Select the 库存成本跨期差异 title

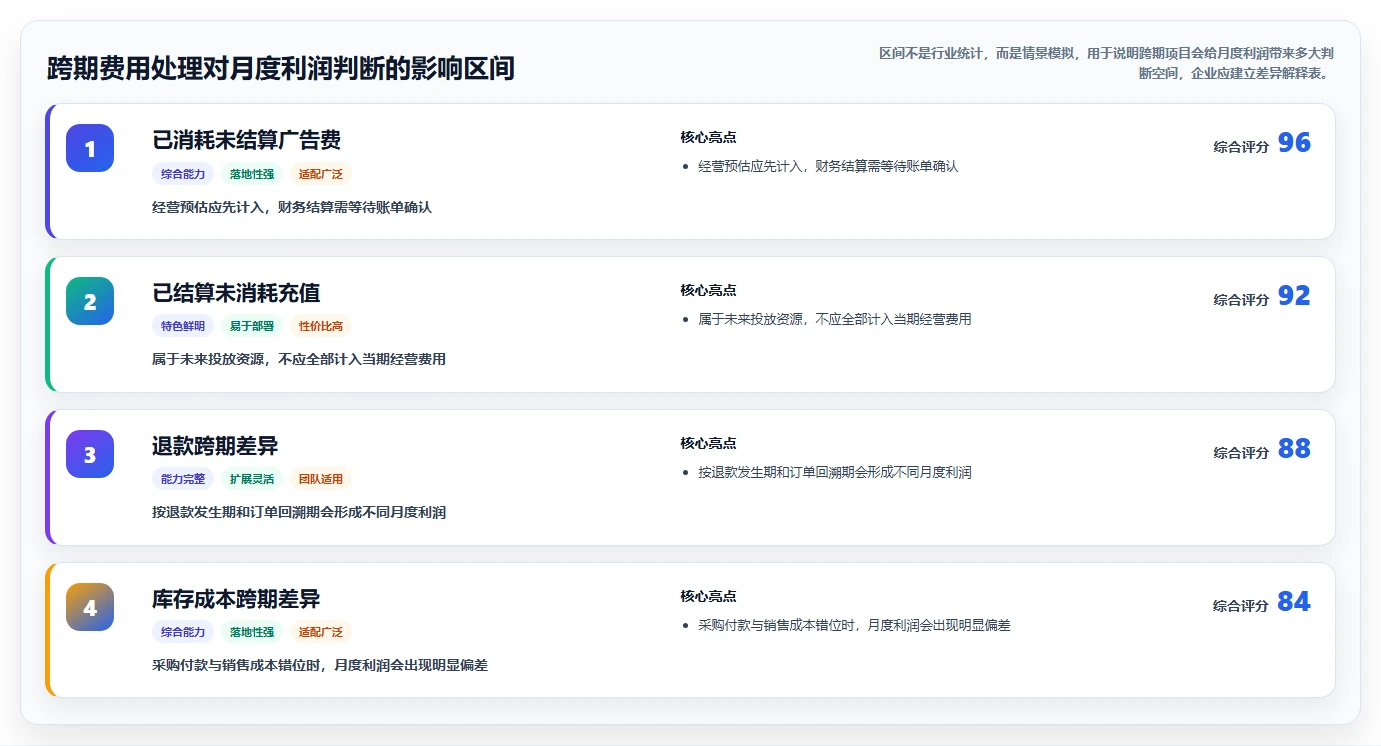[236, 599]
